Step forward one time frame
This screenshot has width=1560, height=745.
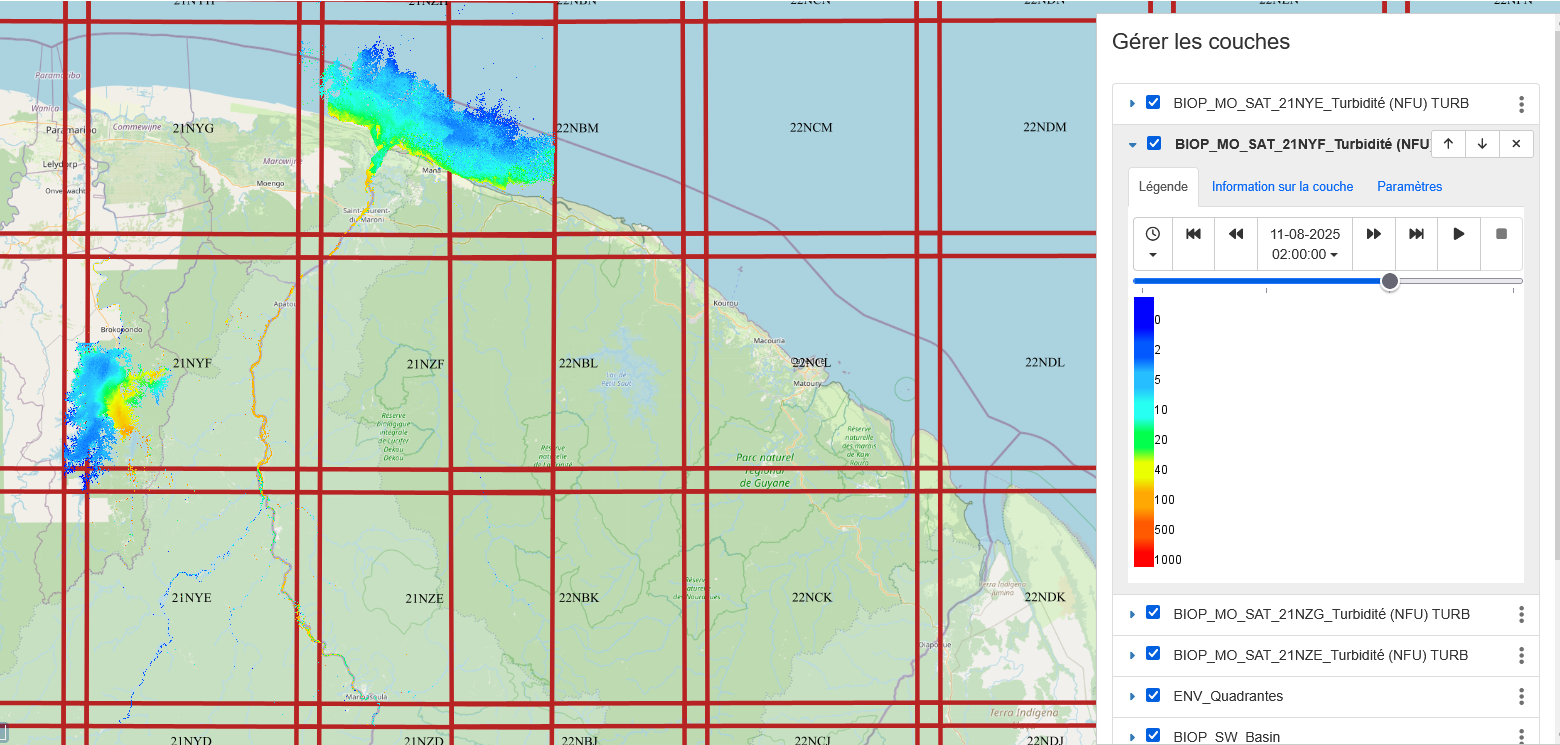1374,234
